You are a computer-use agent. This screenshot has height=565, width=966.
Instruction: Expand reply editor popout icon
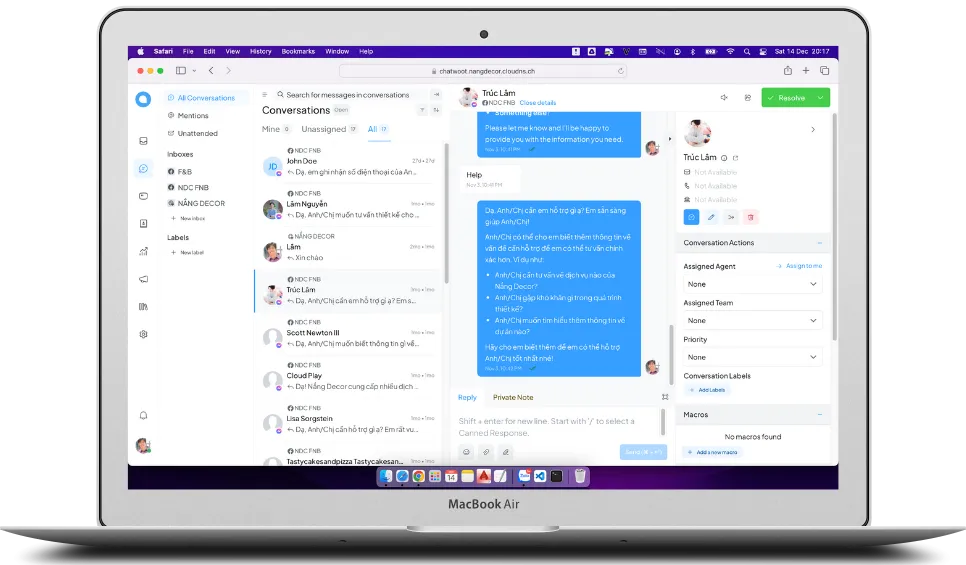point(665,397)
